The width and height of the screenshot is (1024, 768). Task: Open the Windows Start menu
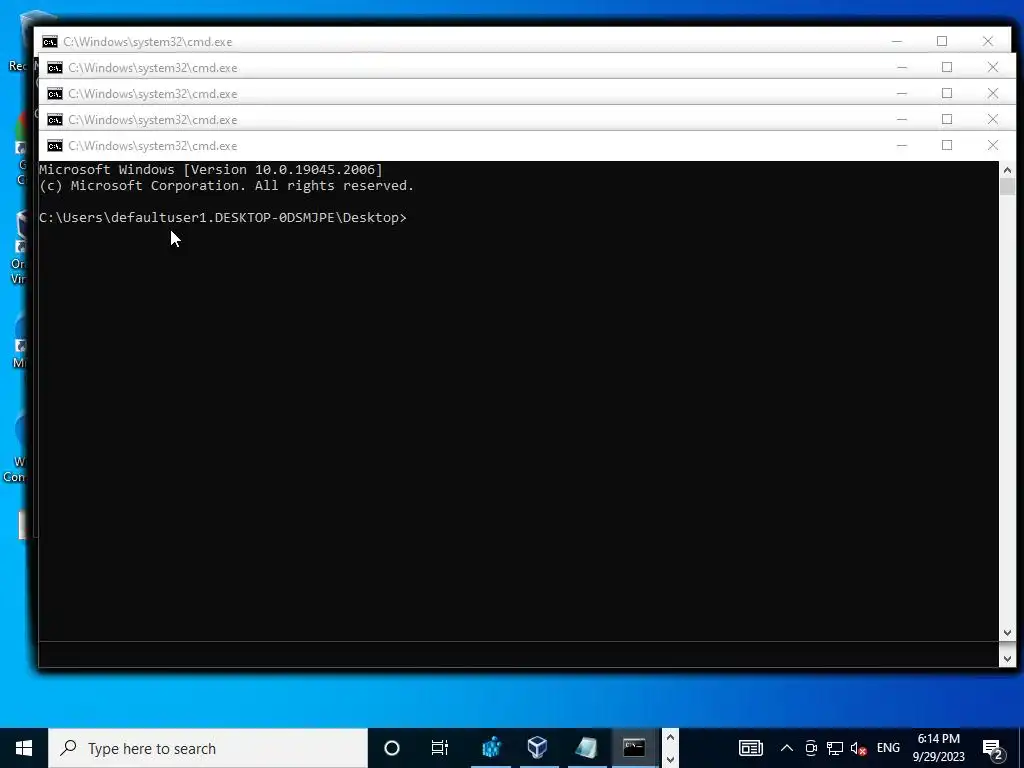pyautogui.click(x=24, y=748)
